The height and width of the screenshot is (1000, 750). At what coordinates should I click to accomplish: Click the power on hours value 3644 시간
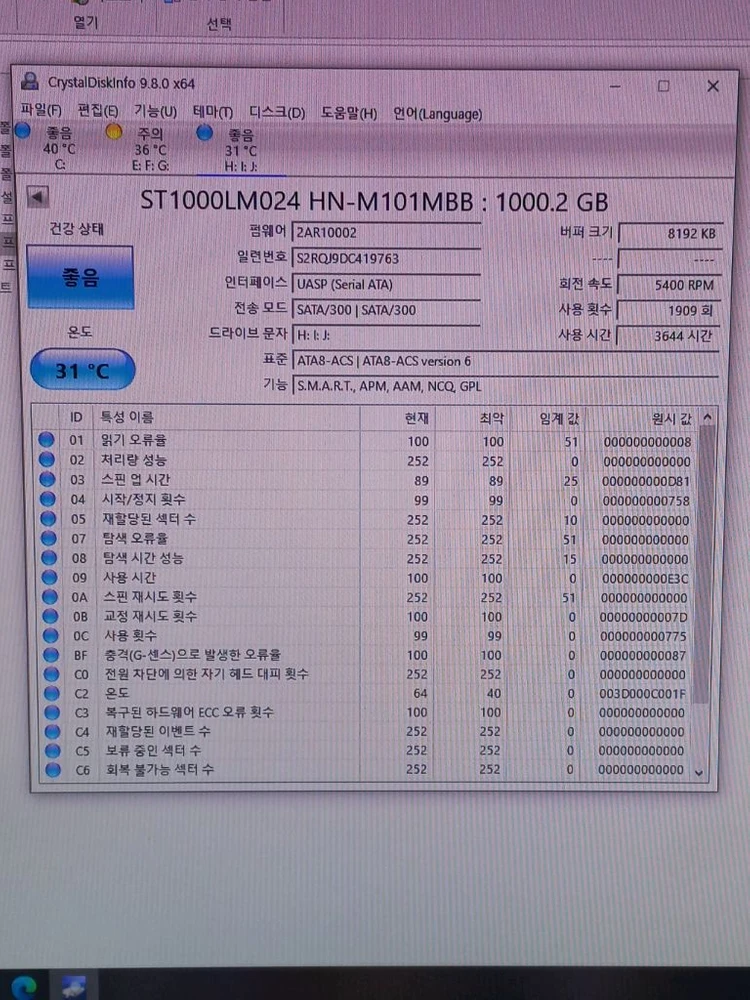pos(670,335)
